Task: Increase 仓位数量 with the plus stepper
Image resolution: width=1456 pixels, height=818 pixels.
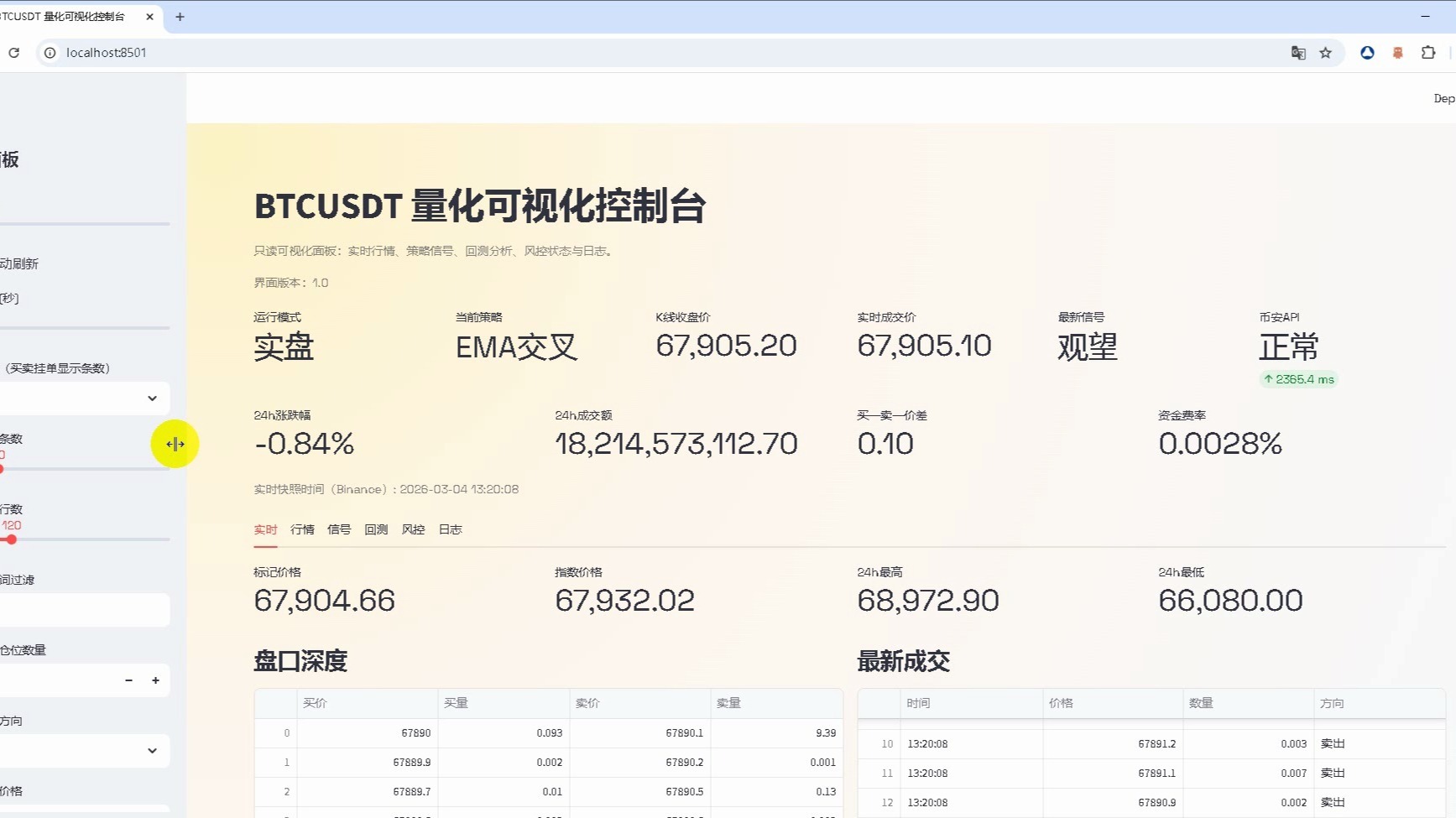Action: (x=155, y=680)
